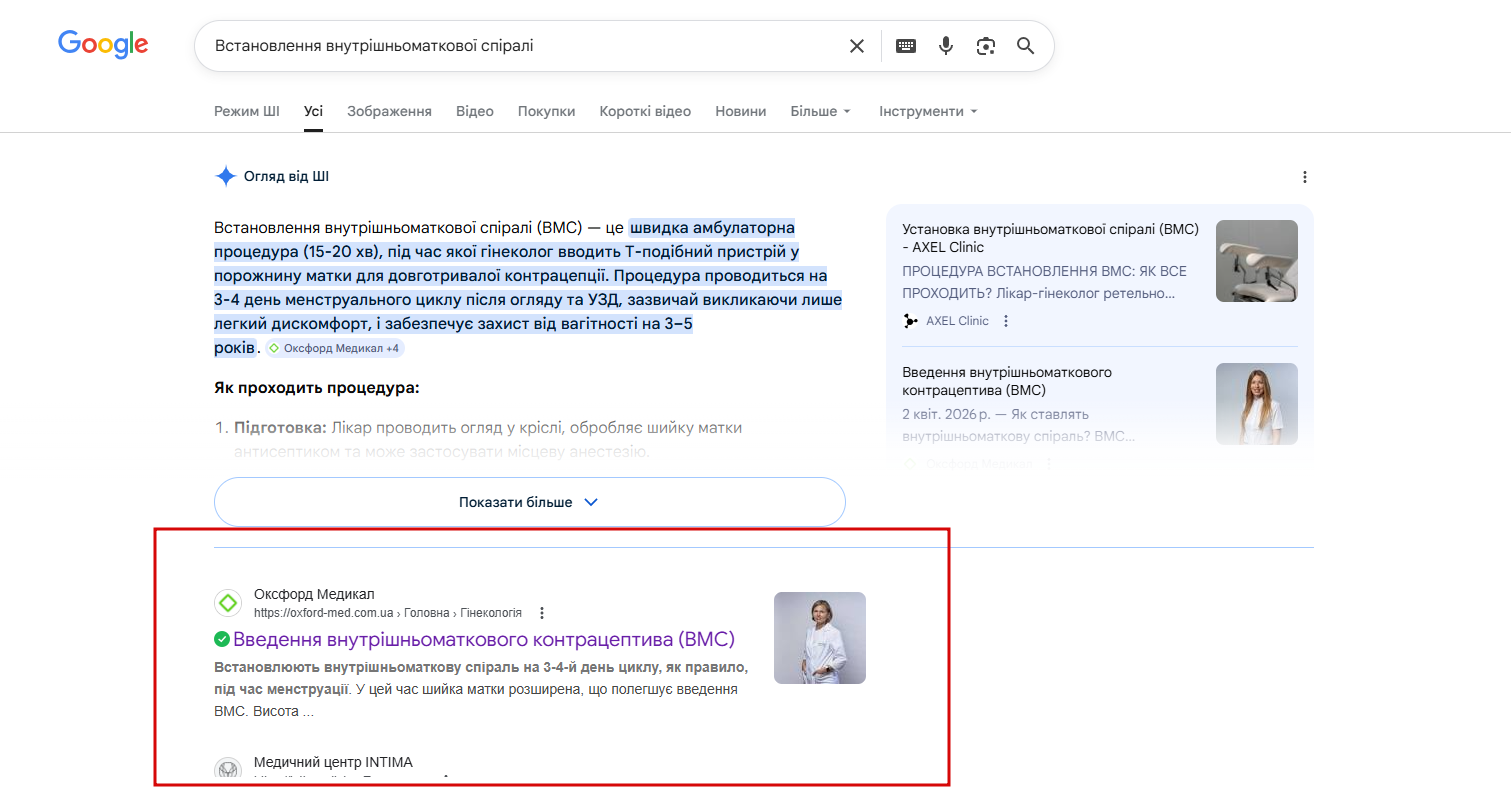Click the magnifying glass search icon

(x=1025, y=46)
